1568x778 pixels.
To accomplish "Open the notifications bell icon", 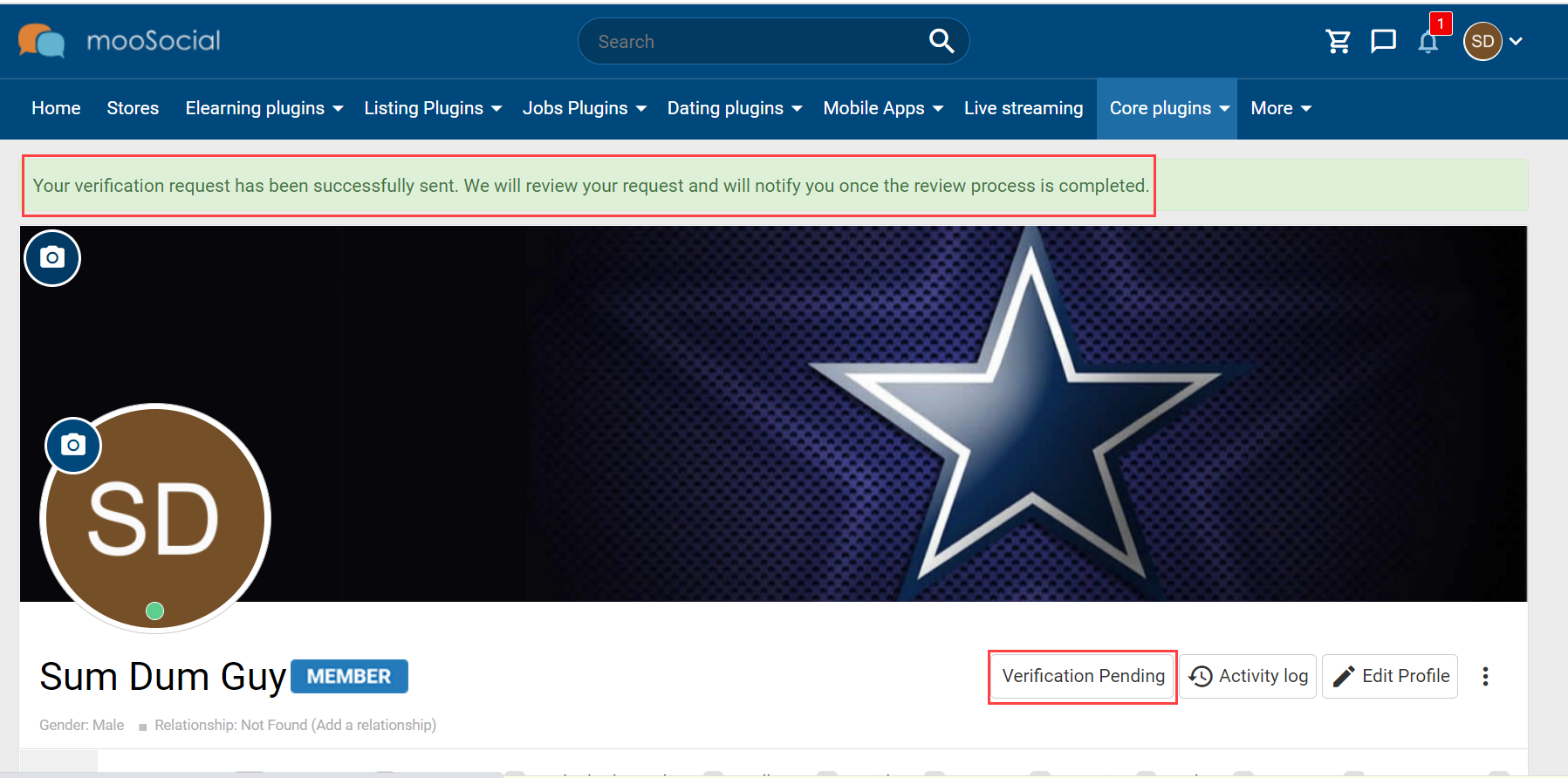I will pos(1428,41).
